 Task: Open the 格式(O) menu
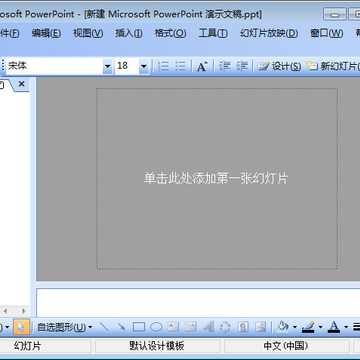(x=170, y=33)
